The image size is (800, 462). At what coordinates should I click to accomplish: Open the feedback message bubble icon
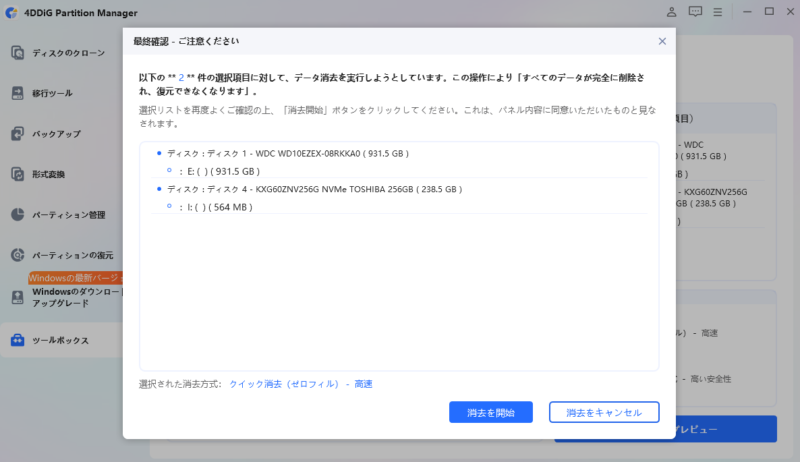click(695, 12)
